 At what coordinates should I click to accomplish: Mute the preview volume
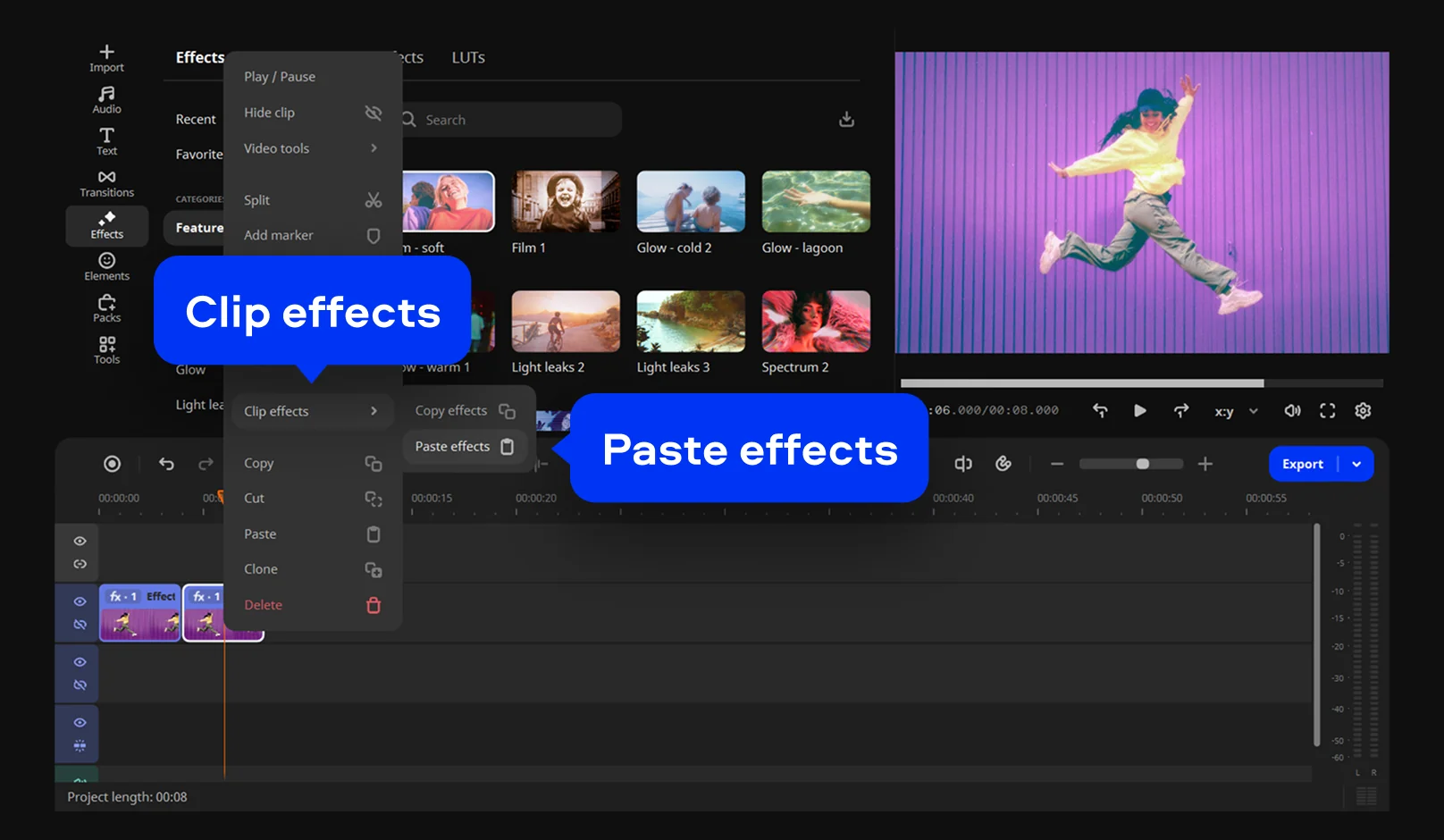pyautogui.click(x=1292, y=411)
